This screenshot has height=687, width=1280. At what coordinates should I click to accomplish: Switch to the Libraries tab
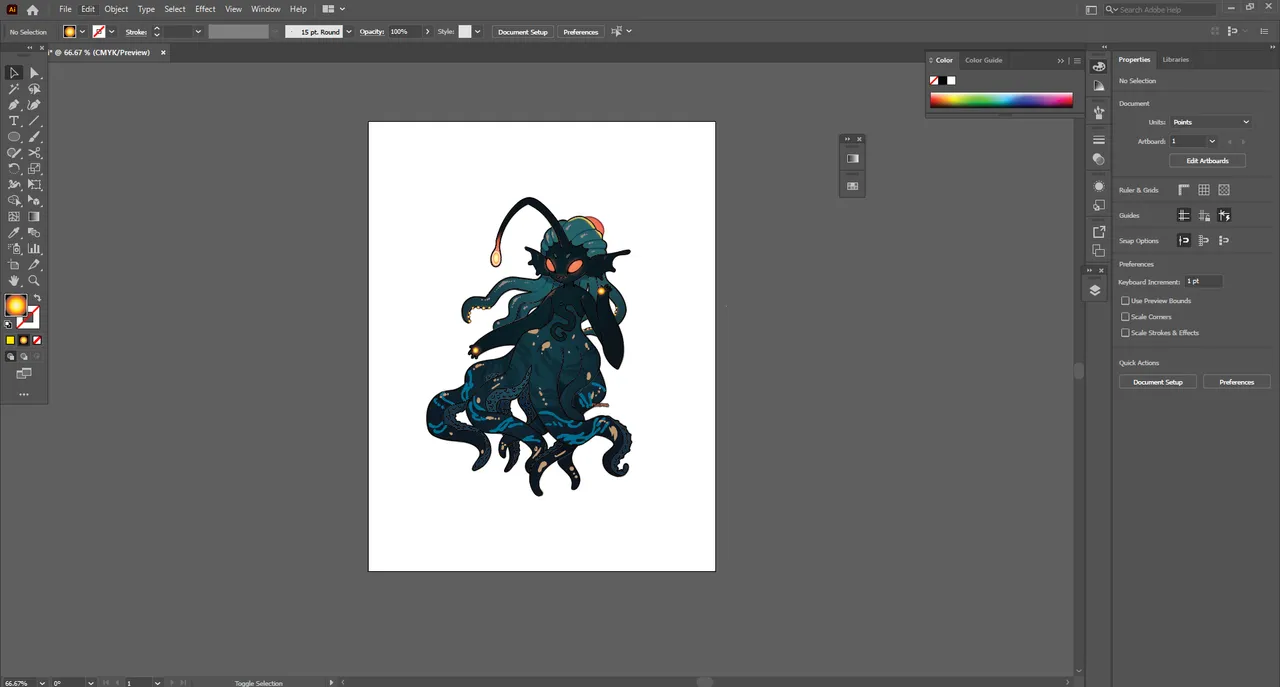(x=1176, y=60)
